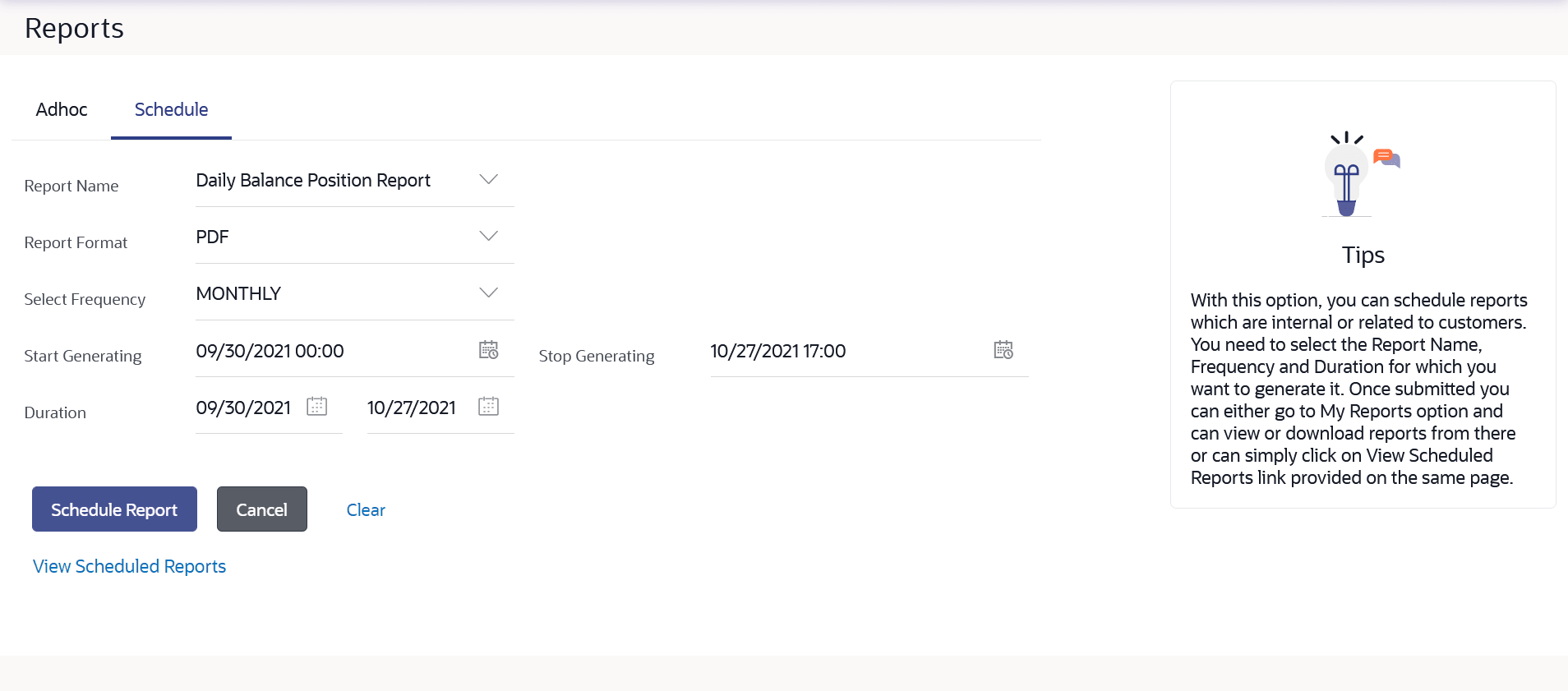Open Duration end date calendar icon
The width and height of the screenshot is (1568, 691).
tap(488, 407)
